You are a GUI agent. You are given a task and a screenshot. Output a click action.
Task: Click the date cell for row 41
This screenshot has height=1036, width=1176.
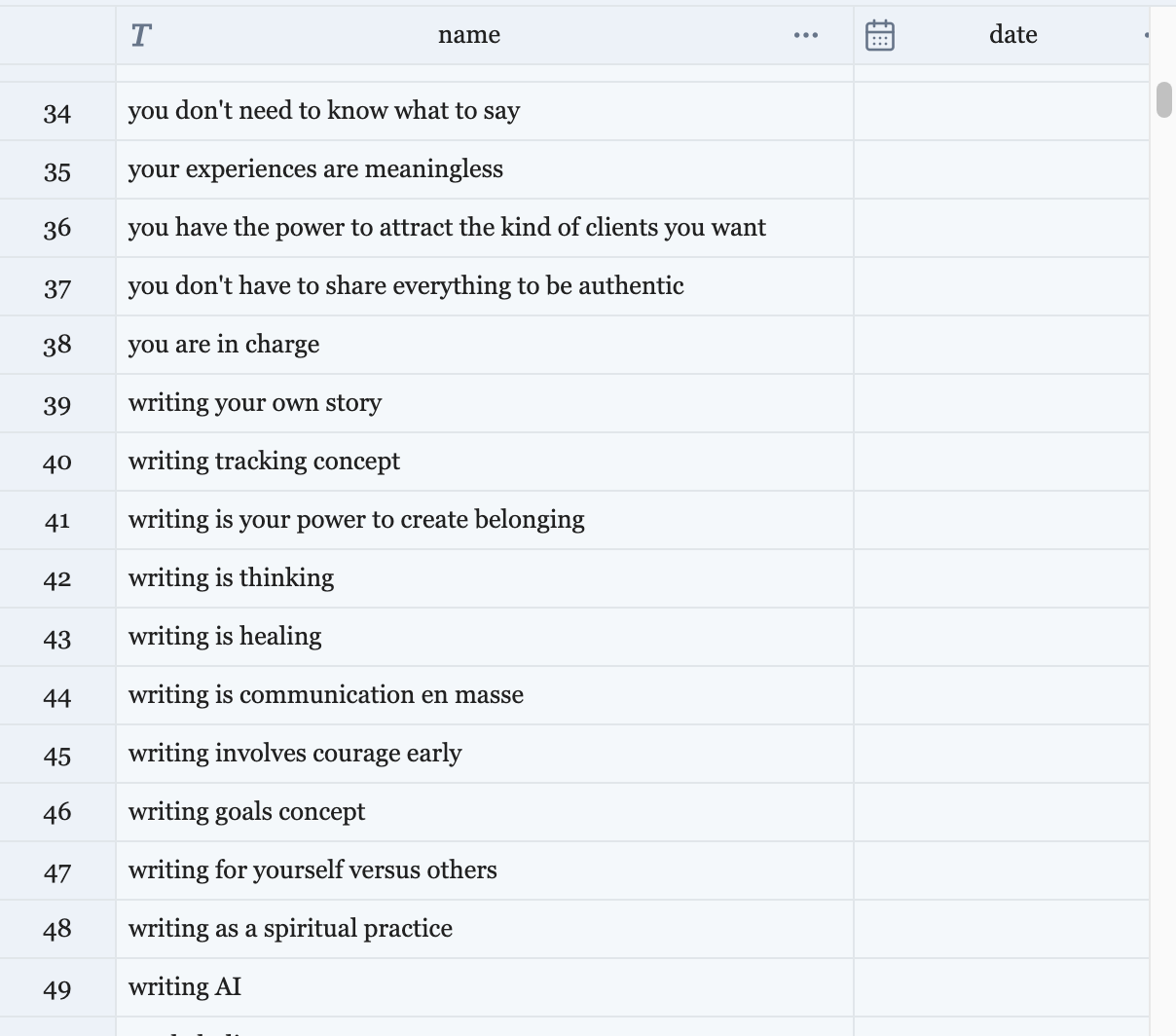(x=1001, y=520)
